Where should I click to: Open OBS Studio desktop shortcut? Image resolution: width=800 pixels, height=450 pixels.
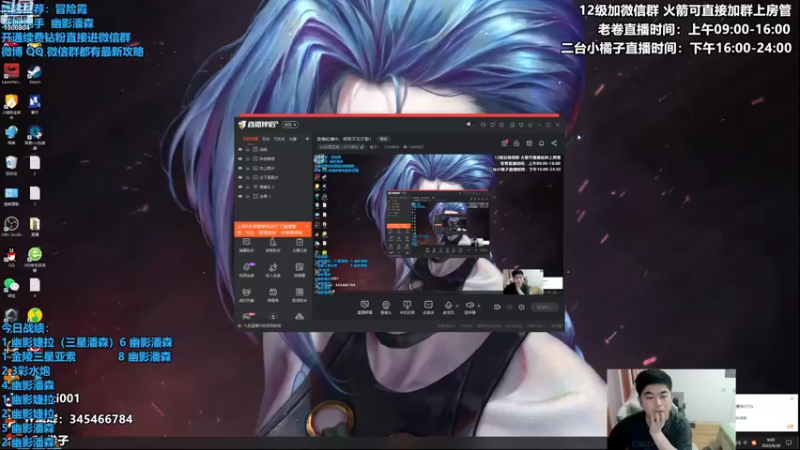(11, 227)
